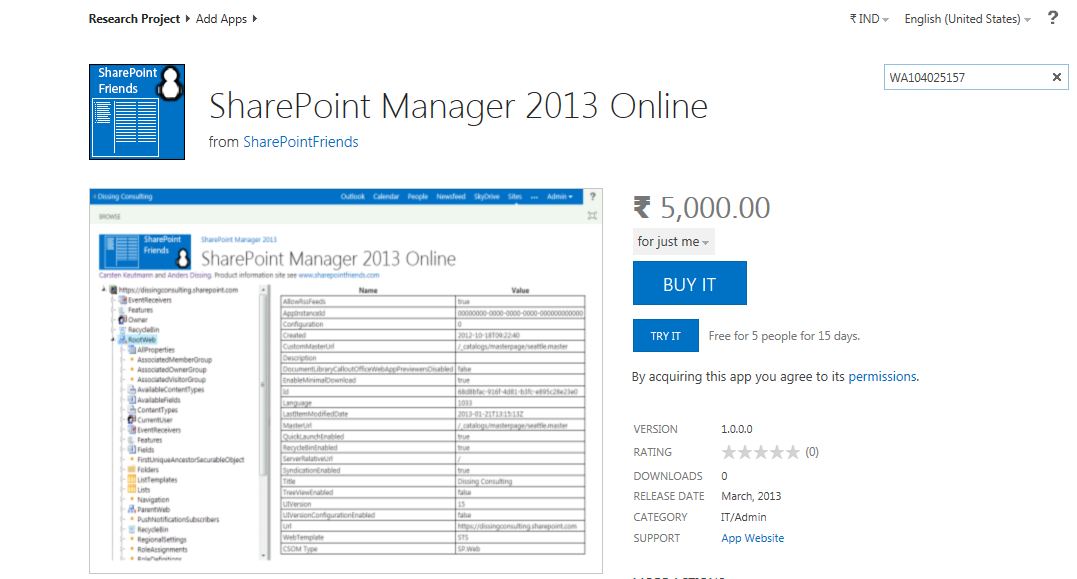Click the category value IT/Admin

coord(743,516)
